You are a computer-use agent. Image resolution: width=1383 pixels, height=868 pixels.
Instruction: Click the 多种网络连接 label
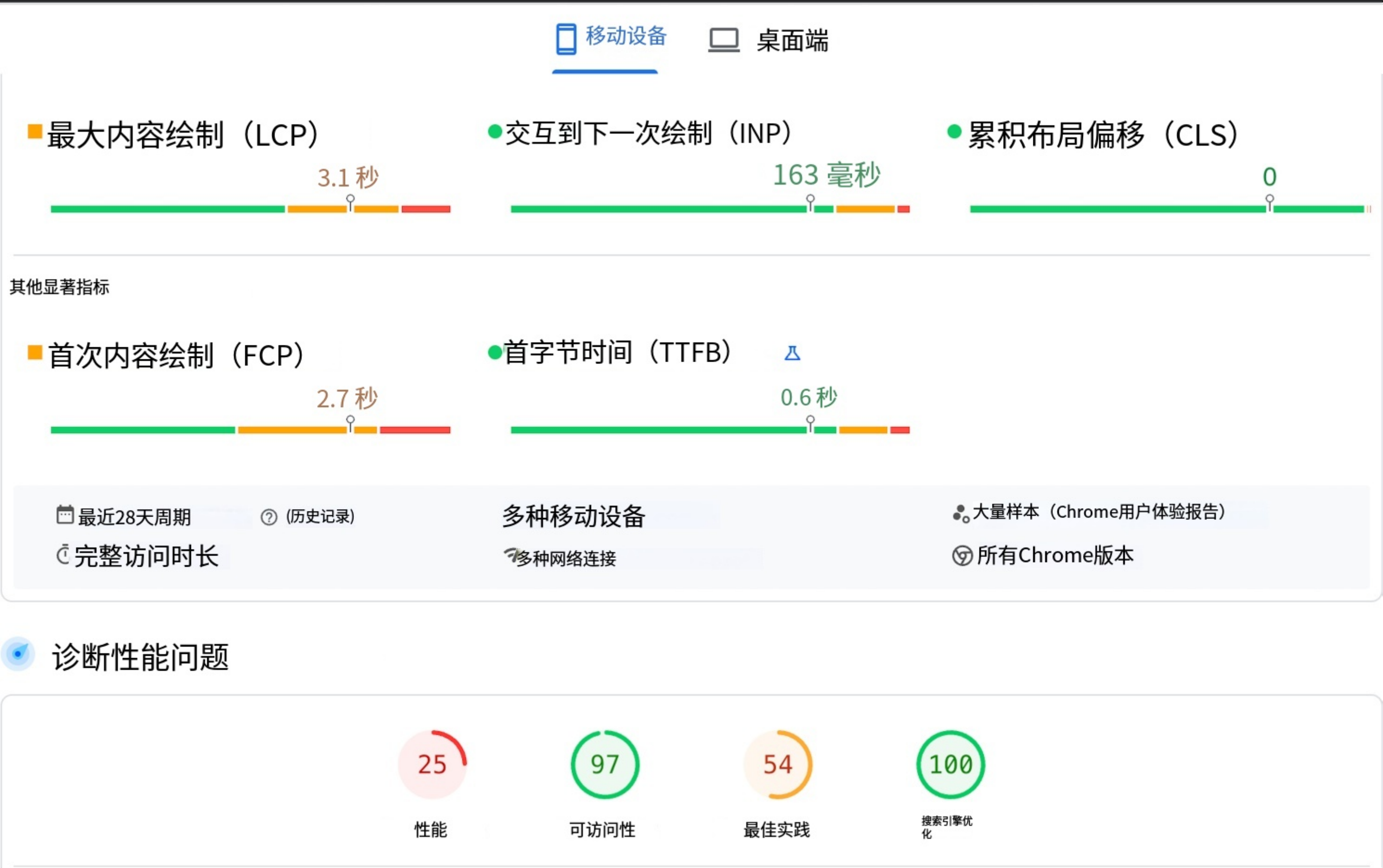tap(567, 558)
